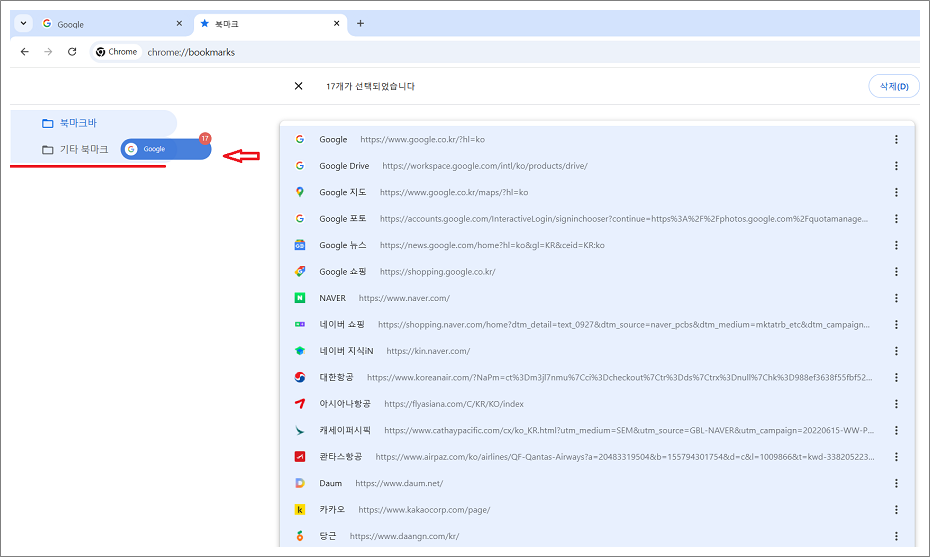Open more actions for Daum bookmark
This screenshot has height=557, width=930.
tap(896, 483)
